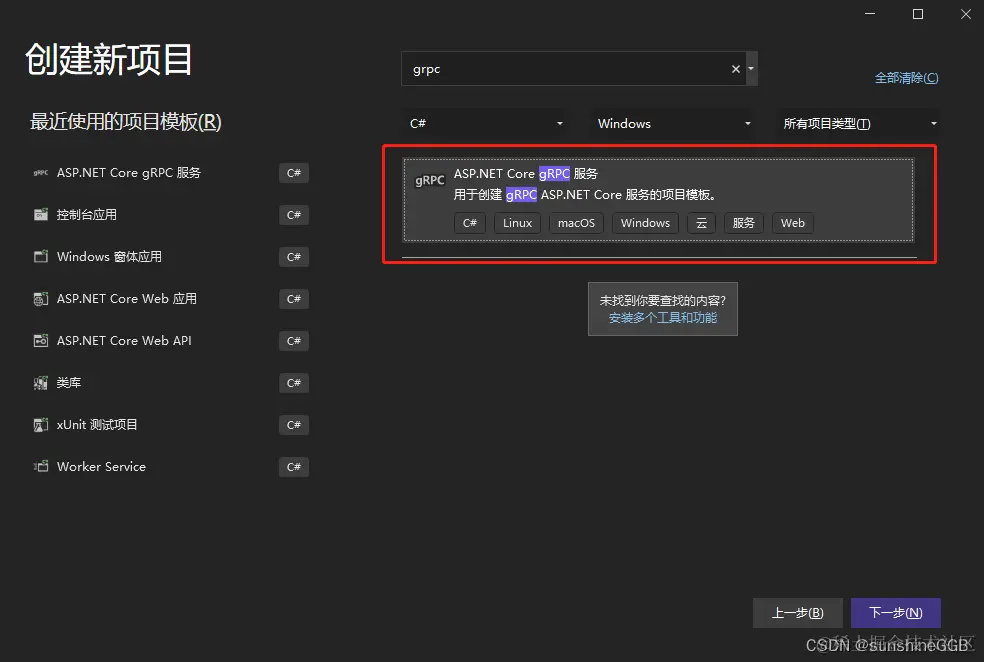Click the 全部清除 link
Viewport: 984px width, 662px height.
[x=906, y=78]
